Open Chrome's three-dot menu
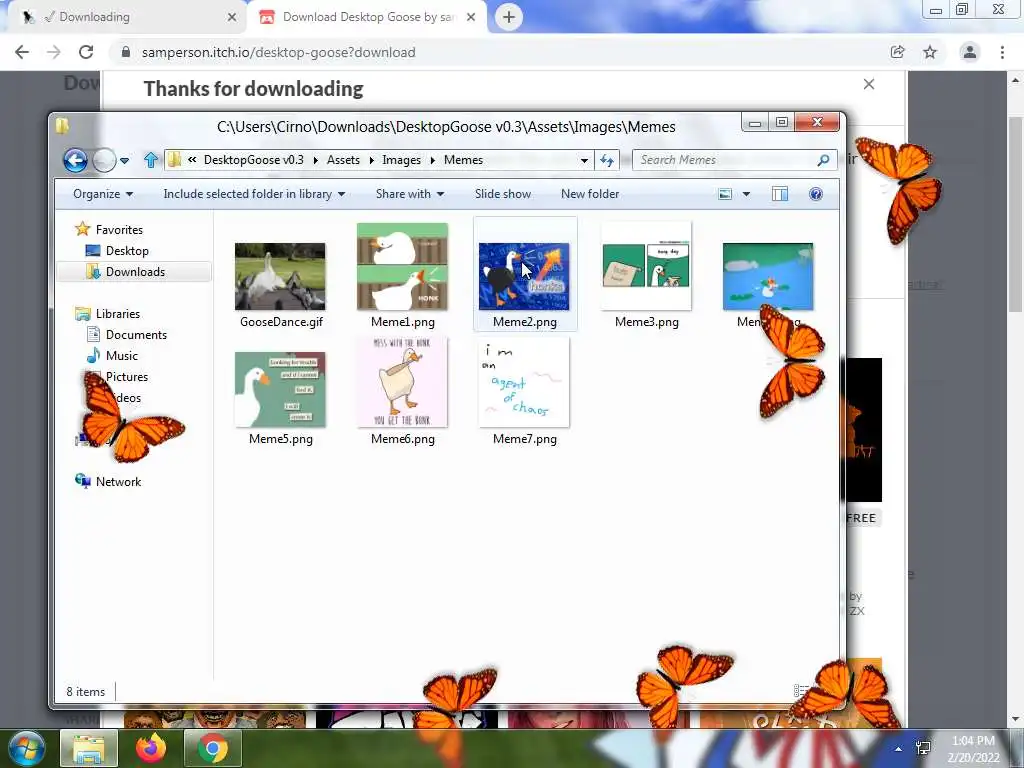 [1002, 52]
